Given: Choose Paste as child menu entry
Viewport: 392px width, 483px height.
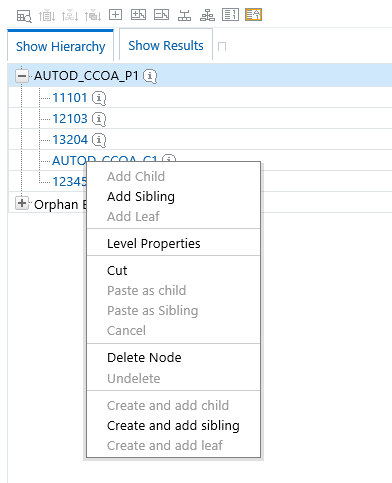Looking at the screenshot, I should [146, 291].
